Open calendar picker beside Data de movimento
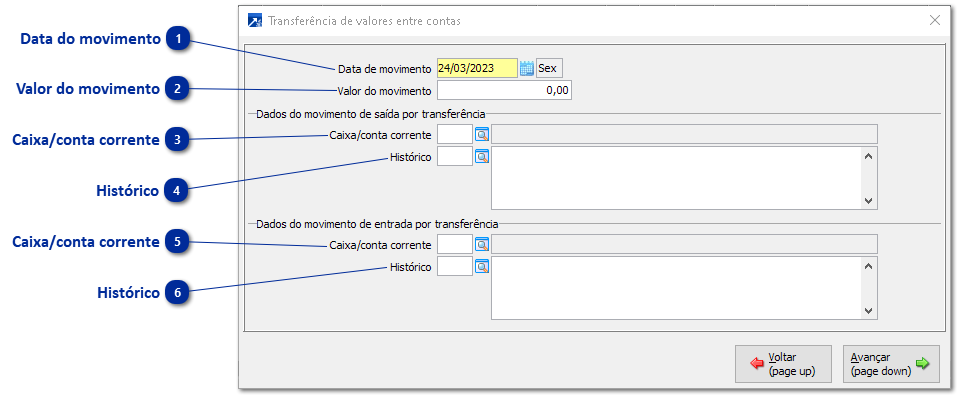This screenshot has width=974, height=405. click(x=527, y=68)
